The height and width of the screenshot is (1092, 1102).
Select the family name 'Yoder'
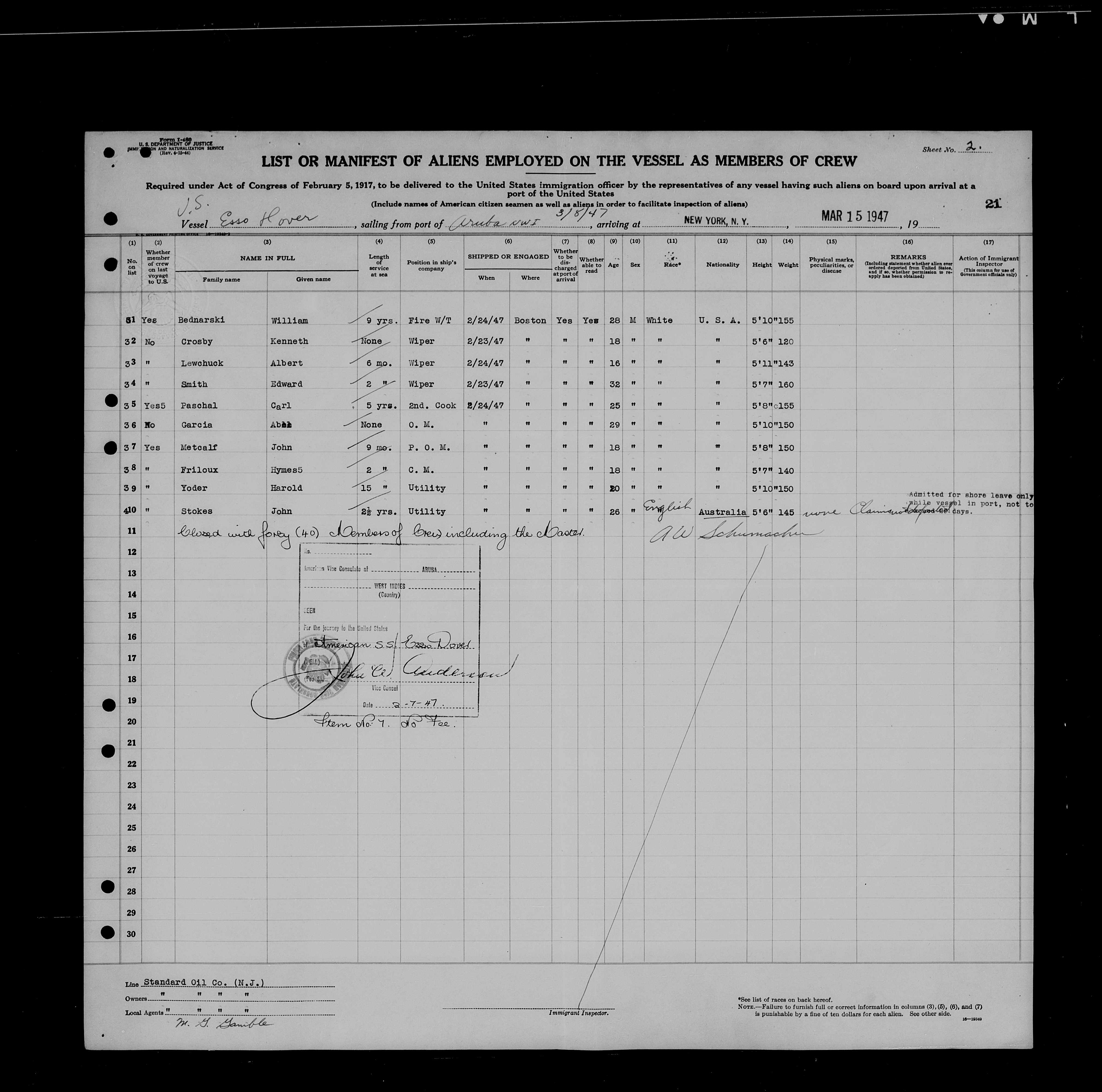[194, 488]
